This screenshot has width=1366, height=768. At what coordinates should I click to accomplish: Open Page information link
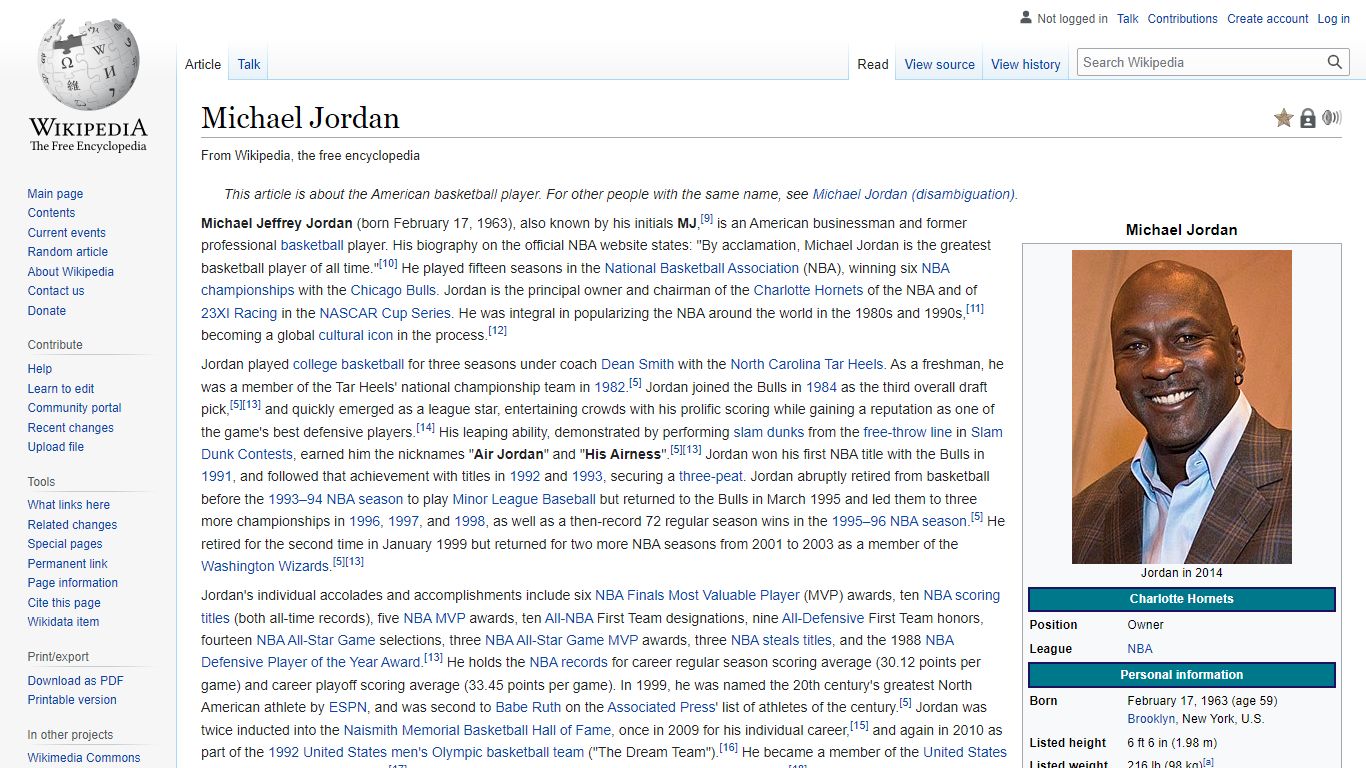pyautogui.click(x=72, y=583)
